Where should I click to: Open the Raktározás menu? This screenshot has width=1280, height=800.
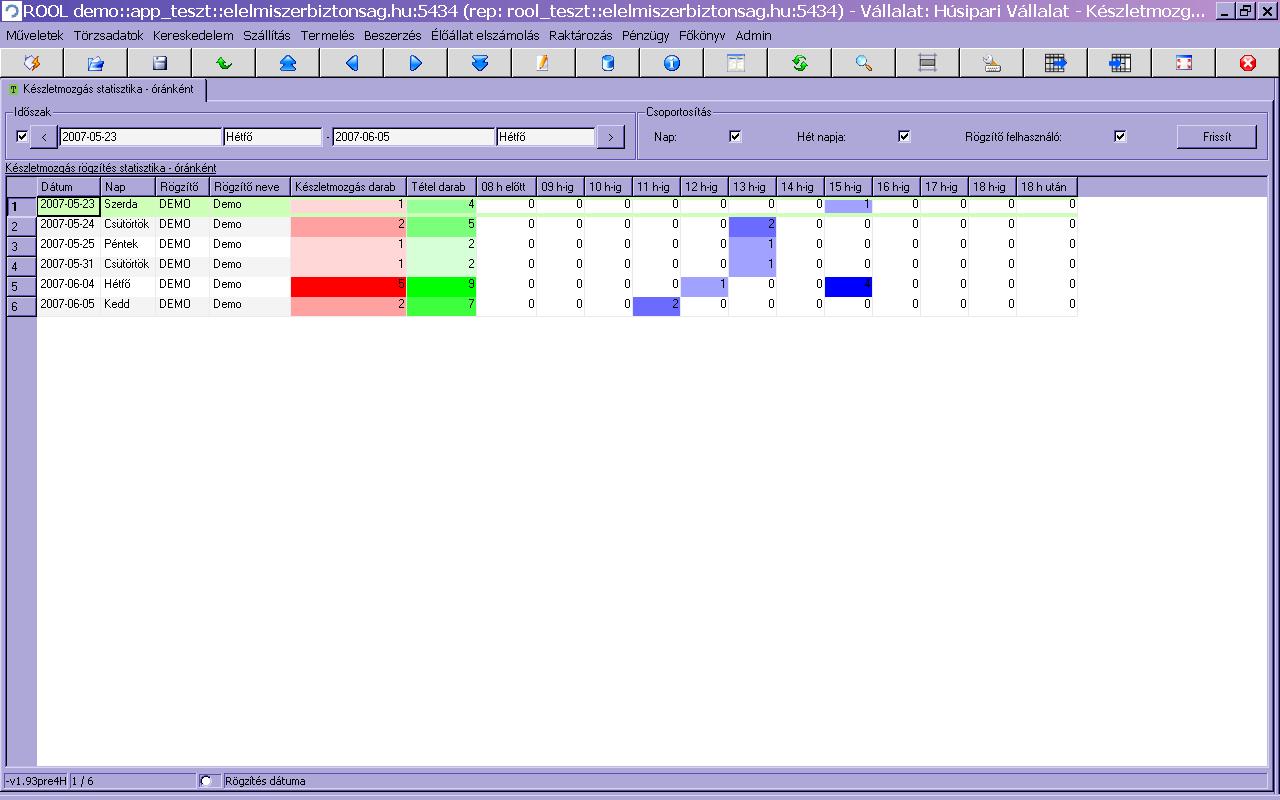coord(580,35)
